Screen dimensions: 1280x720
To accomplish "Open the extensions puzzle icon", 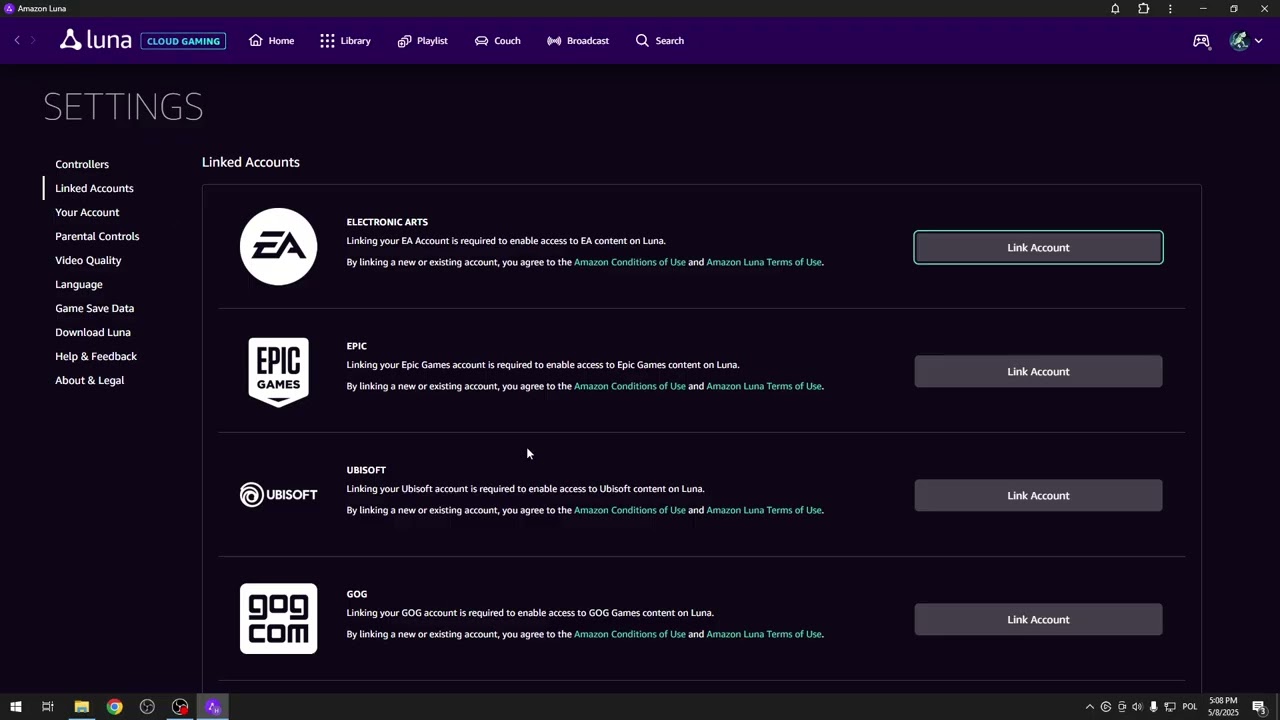I will click(1143, 9).
